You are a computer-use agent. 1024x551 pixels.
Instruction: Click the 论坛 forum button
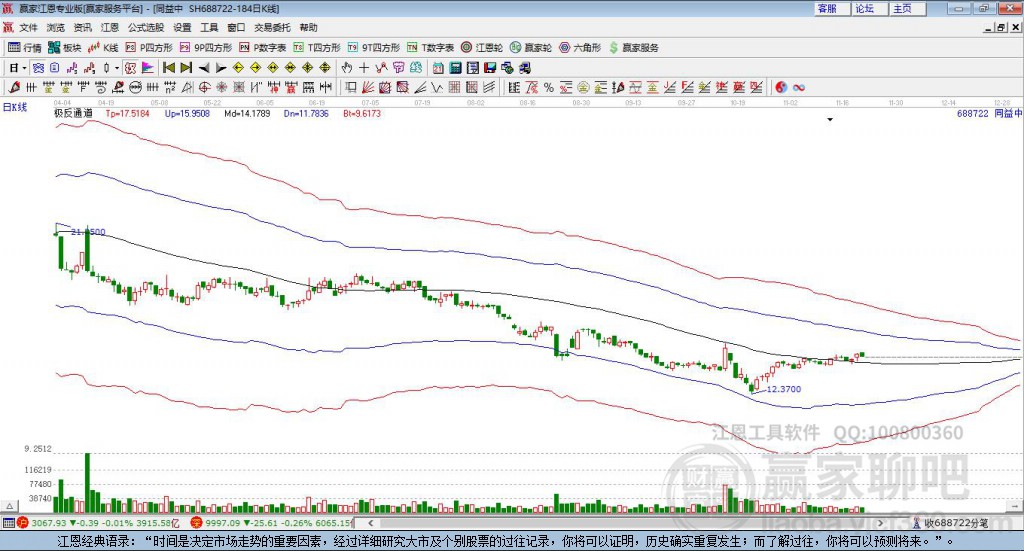(870, 8)
